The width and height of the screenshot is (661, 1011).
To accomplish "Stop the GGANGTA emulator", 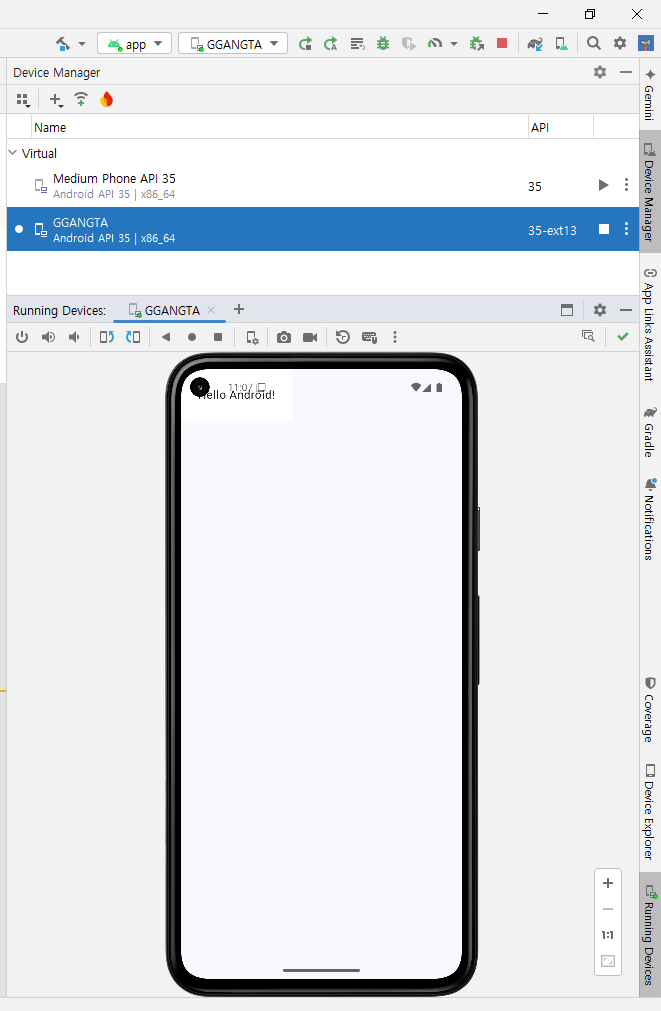I will pos(604,229).
